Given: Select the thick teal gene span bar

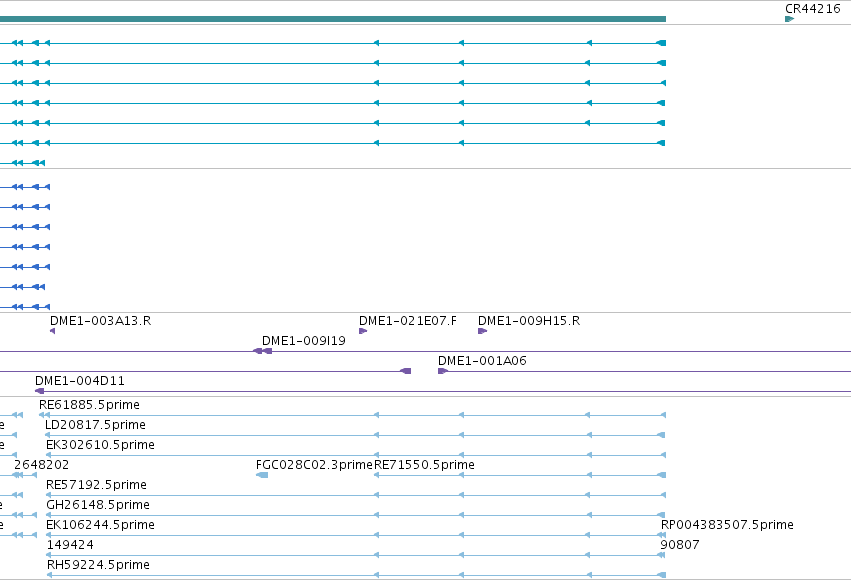Looking at the screenshot, I should coord(333,19).
